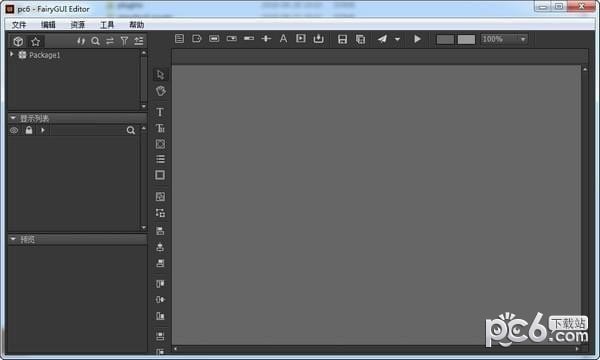Click the swap arrows icon in library toolbar

pyautogui.click(x=110, y=41)
